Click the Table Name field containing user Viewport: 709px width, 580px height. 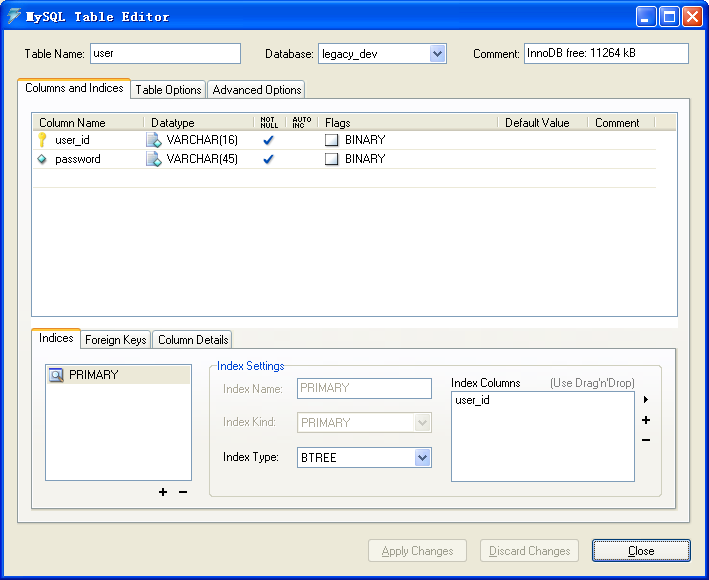click(x=165, y=53)
